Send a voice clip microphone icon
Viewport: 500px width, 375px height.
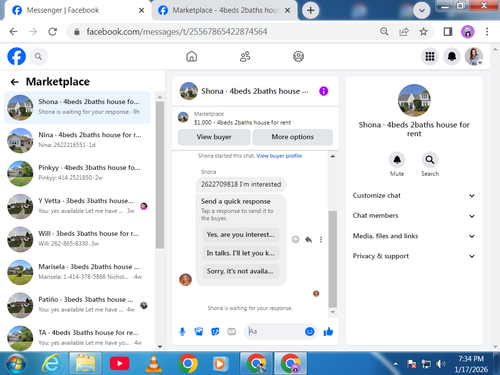point(182,332)
